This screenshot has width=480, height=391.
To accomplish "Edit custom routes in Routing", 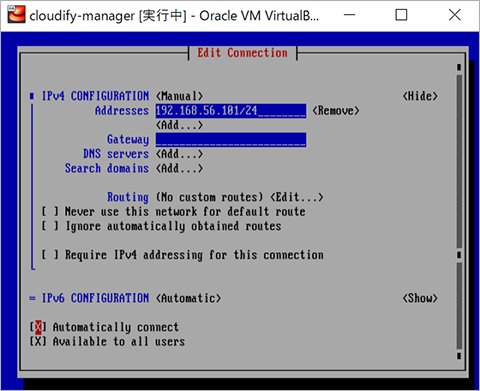I will (x=296, y=197).
